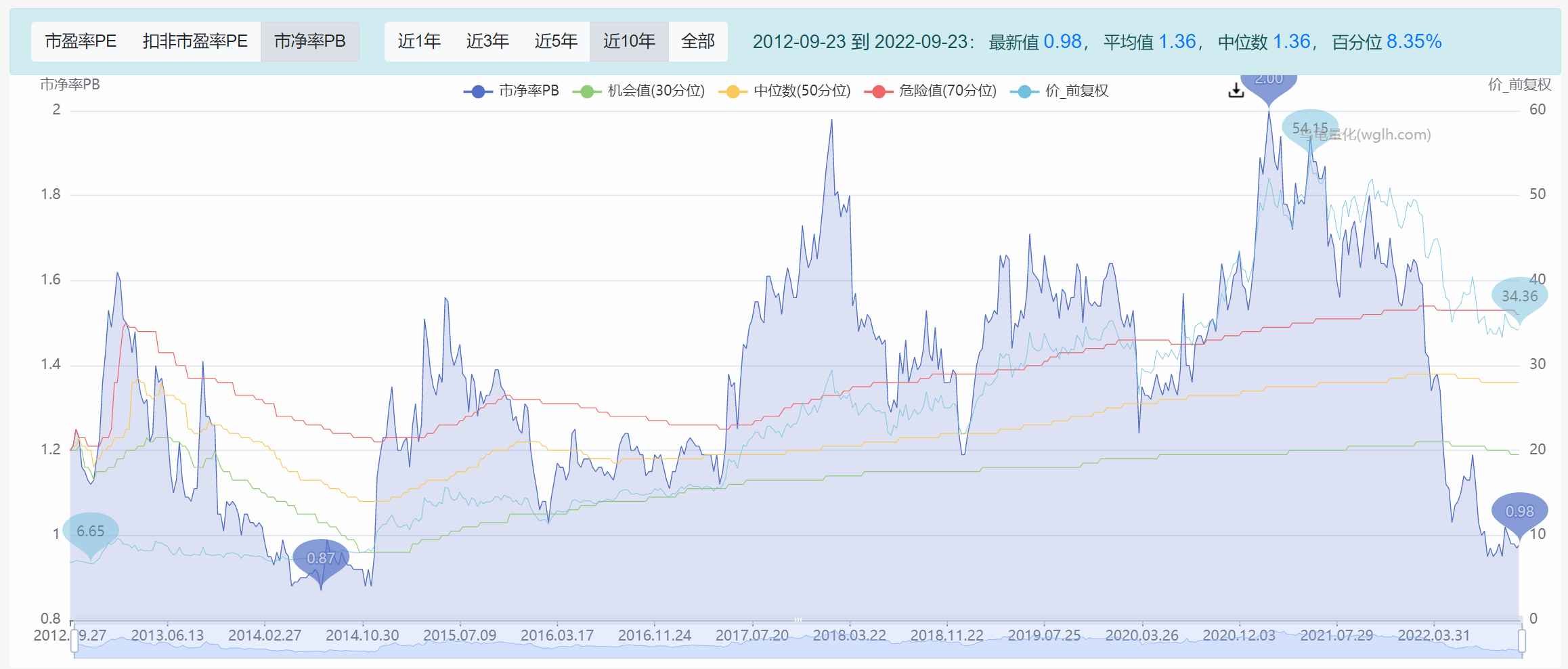Switch to the 市盈率PE tab
Viewport: 1568px width, 669px height.
81,41
